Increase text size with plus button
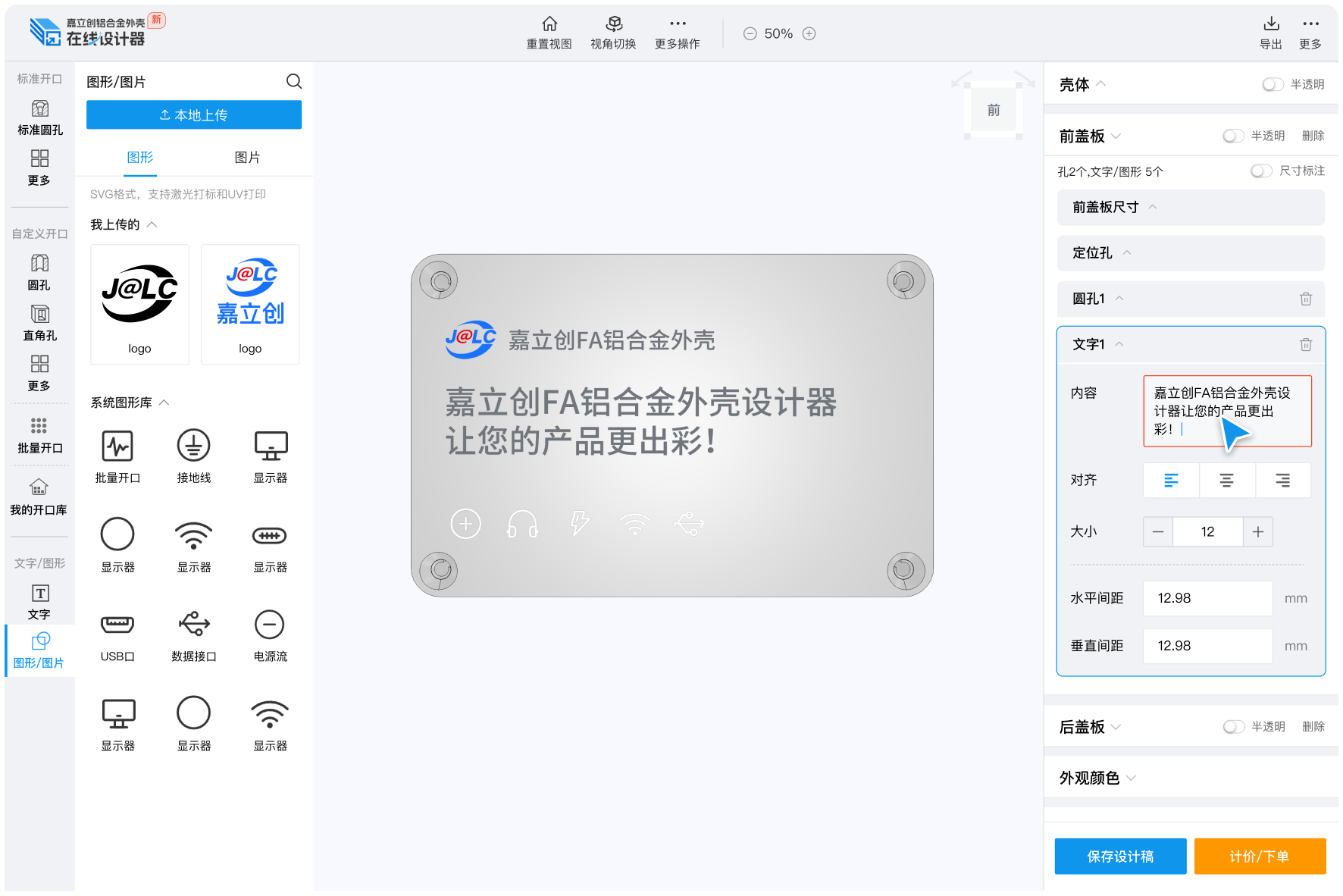The image size is (1343, 896). [x=1258, y=531]
